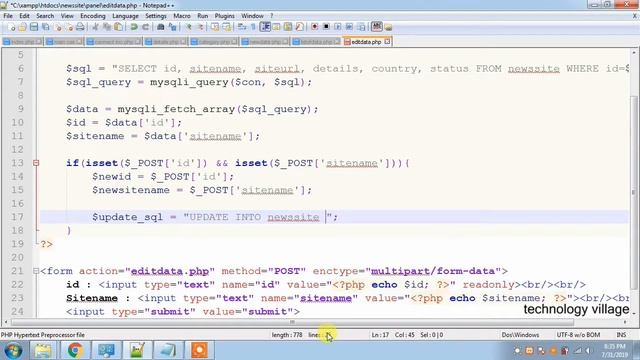This screenshot has width=640, height=360.
Task: Click horizontal scrollbar left arrow
Action: pyautogui.click(x=6, y=322)
